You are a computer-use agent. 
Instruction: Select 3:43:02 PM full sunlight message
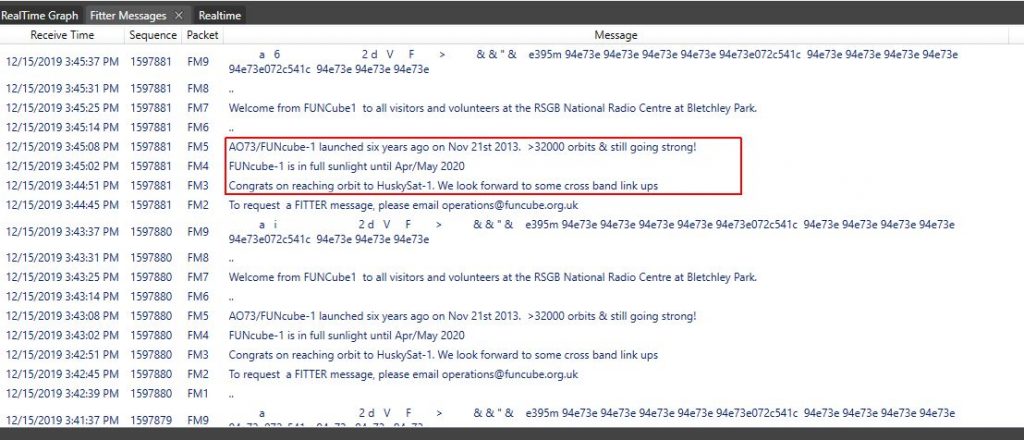pos(347,336)
